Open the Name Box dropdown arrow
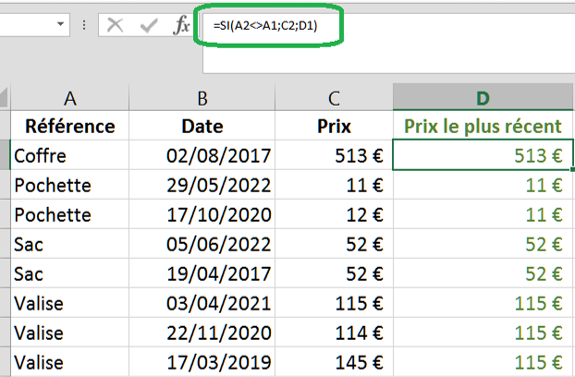The image size is (575, 377). [61, 25]
